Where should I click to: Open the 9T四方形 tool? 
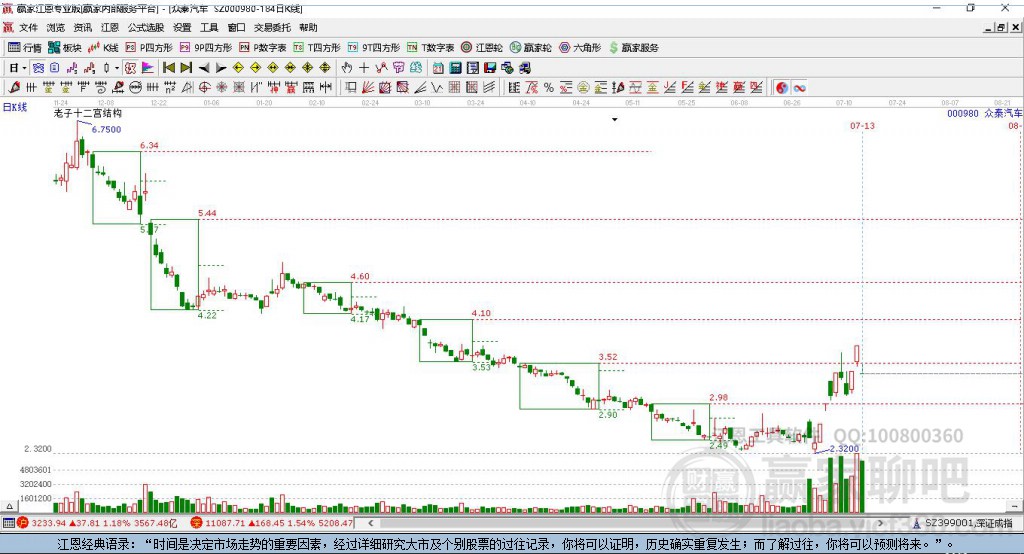coord(374,48)
